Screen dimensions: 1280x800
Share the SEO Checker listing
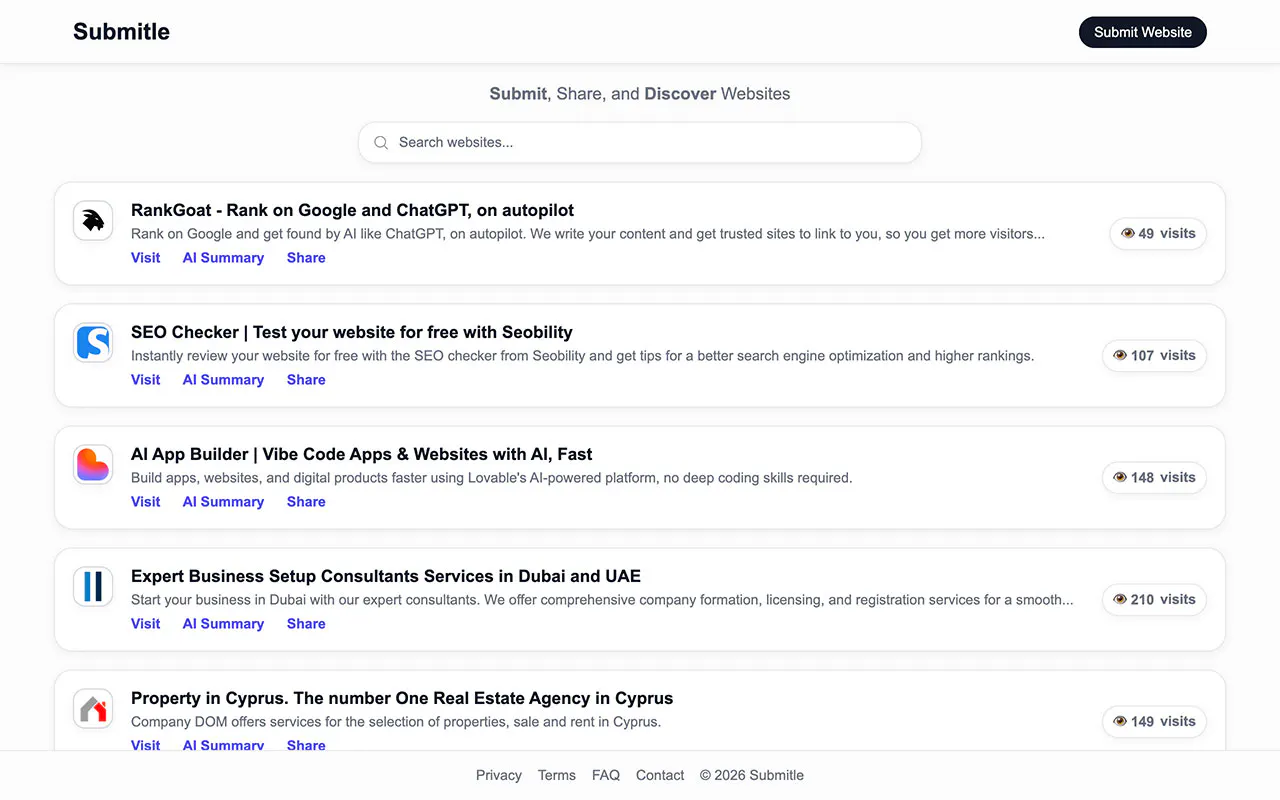point(306,380)
